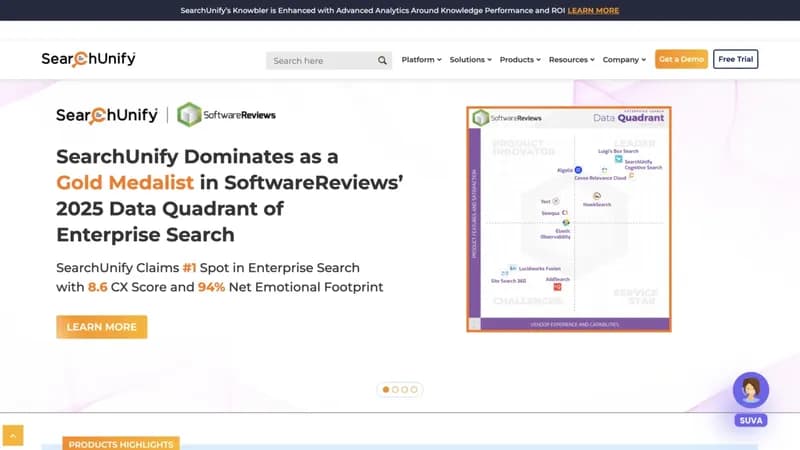Click the '94%' Net Emotional Footprint value
Screen dimensions: 800x450
pos(211,287)
